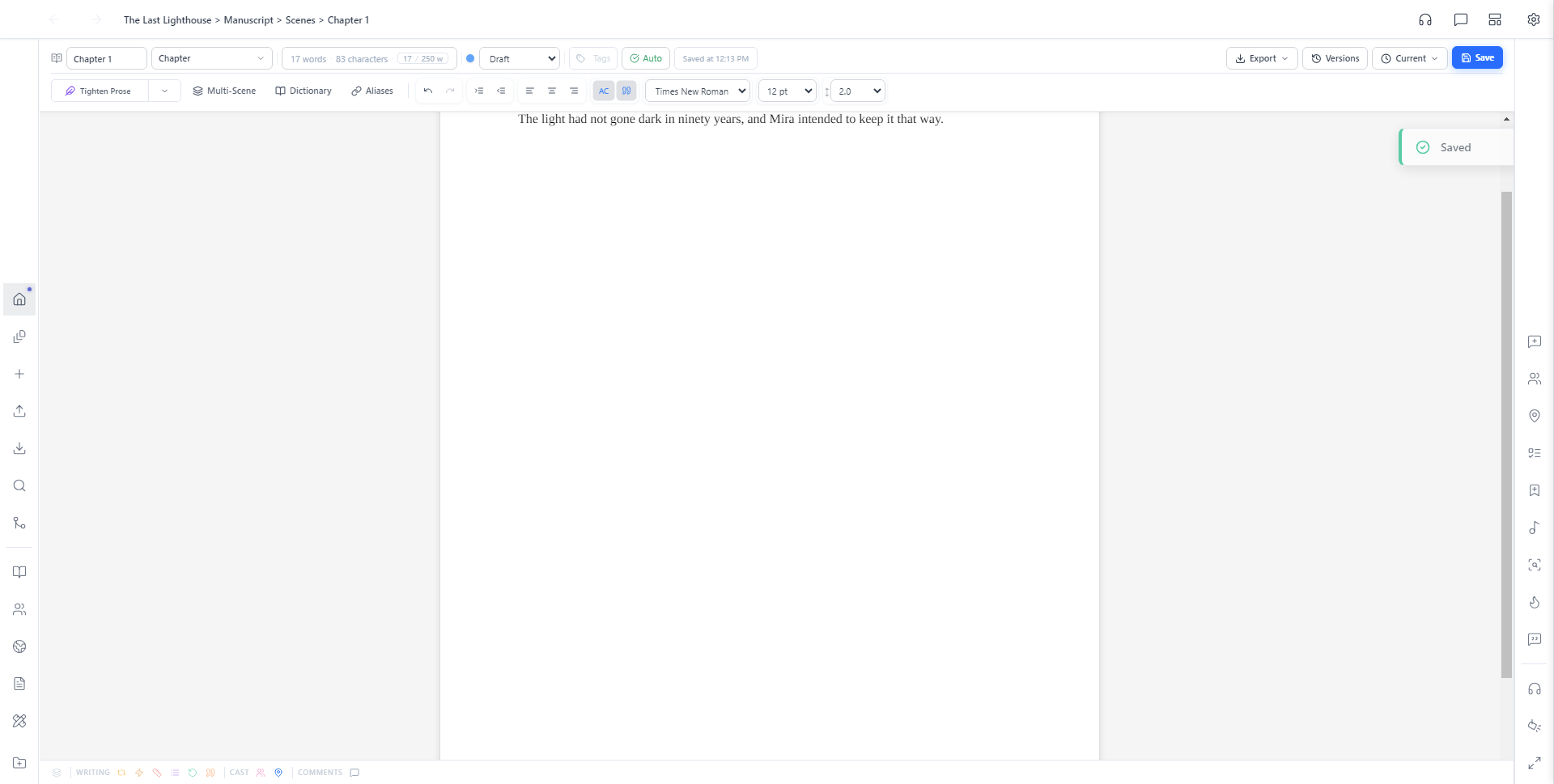
Task: Click the increase indent toolbar button
Action: point(479,91)
